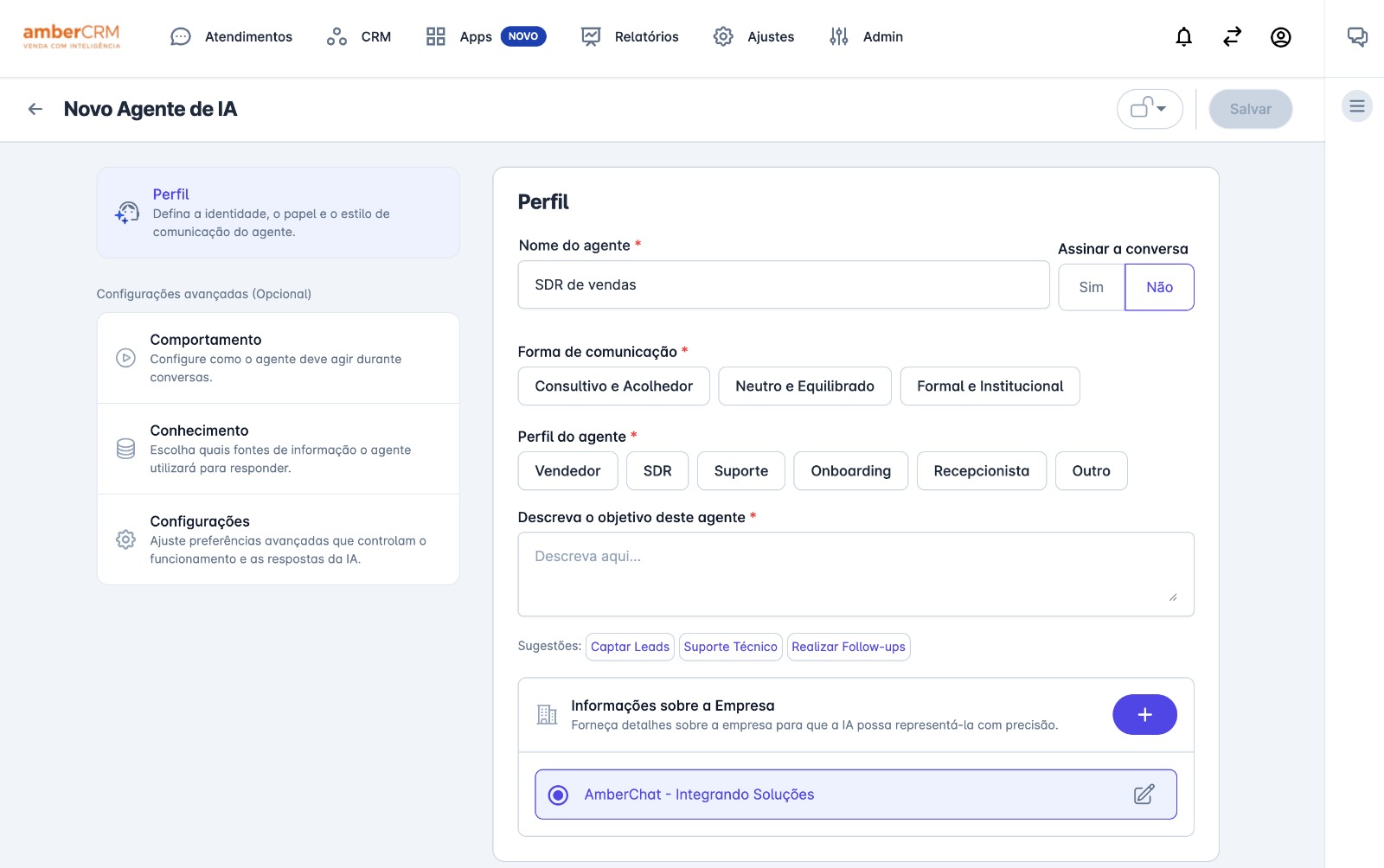Click the edit pencil on AmberChat entry
This screenshot has height=868, width=1384.
coord(1145,794)
